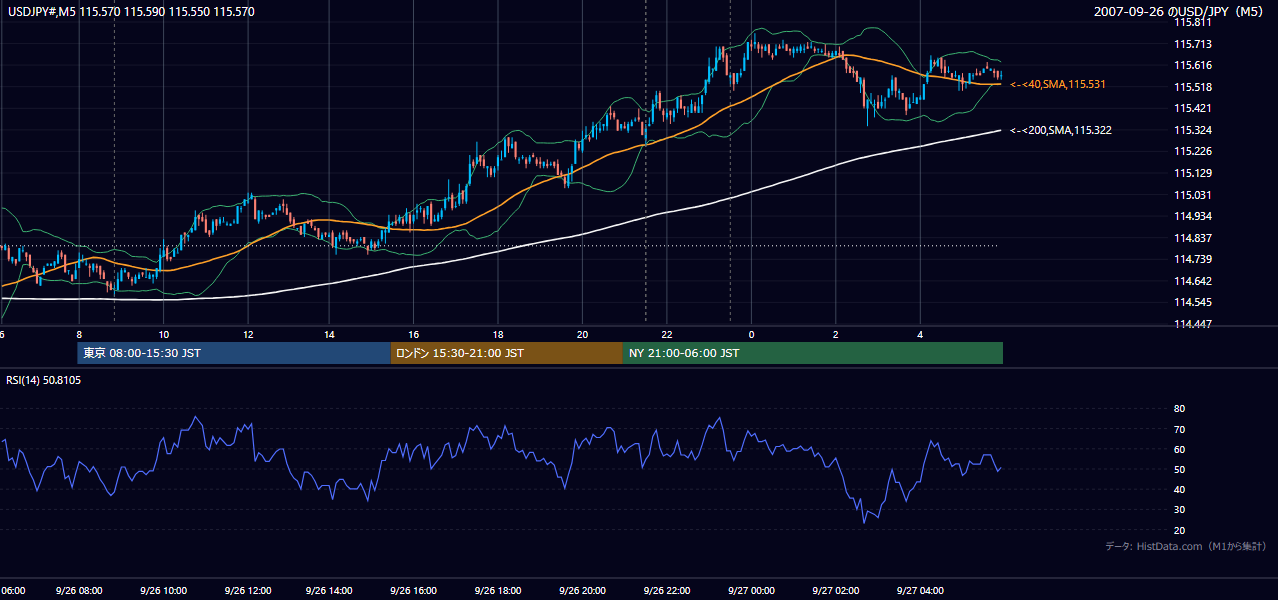Click price axis value 114.837
Image resolution: width=1278 pixels, height=600 pixels.
coord(1191,238)
